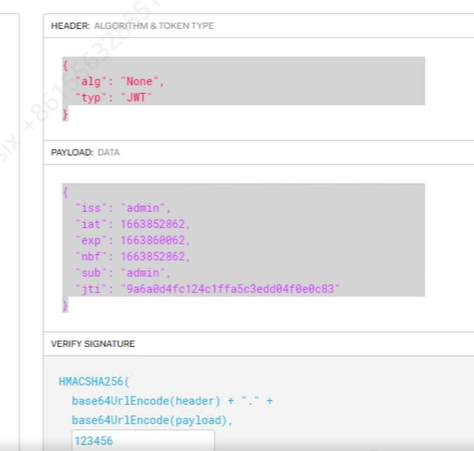Click the PAYLOAD: DATA section label
Screen dimensions: 474x451
click(x=85, y=152)
